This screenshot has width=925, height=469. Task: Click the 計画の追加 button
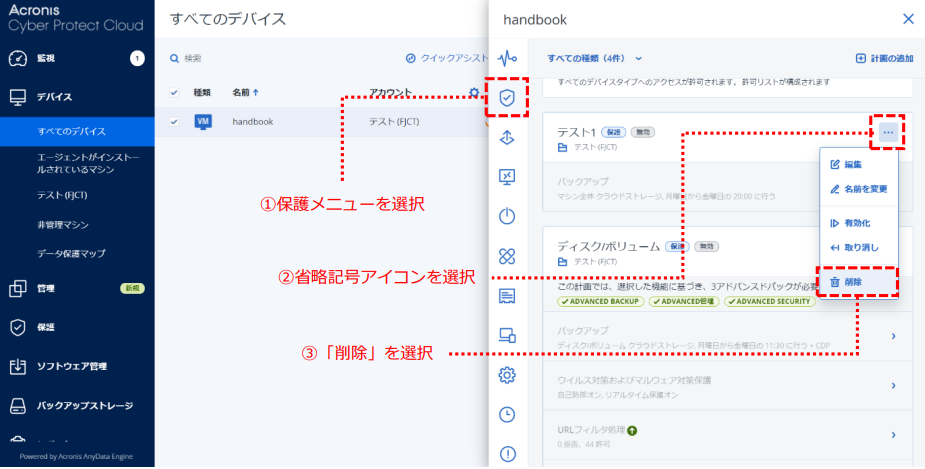click(x=884, y=59)
